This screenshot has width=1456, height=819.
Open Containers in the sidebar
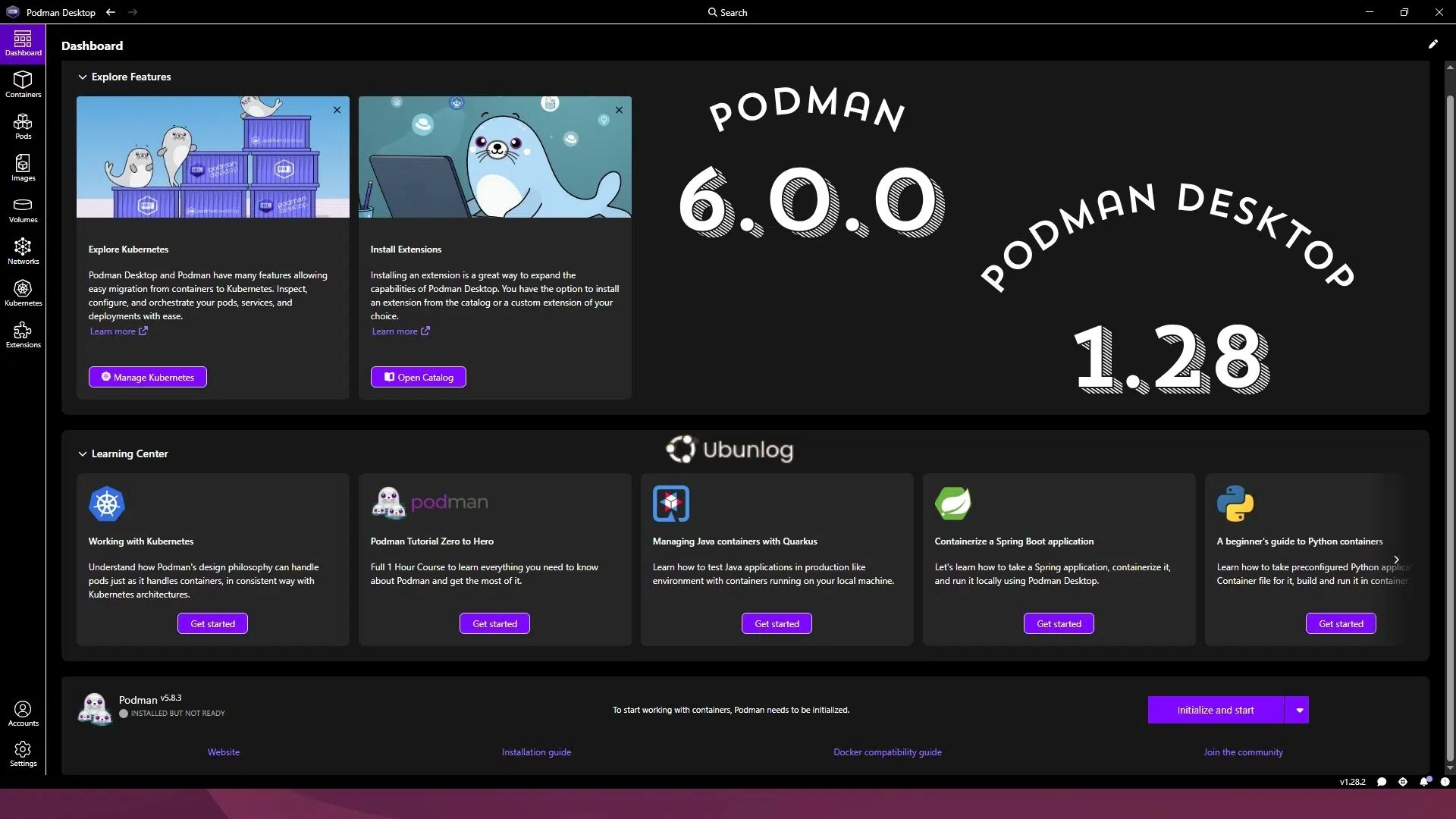pos(23,85)
